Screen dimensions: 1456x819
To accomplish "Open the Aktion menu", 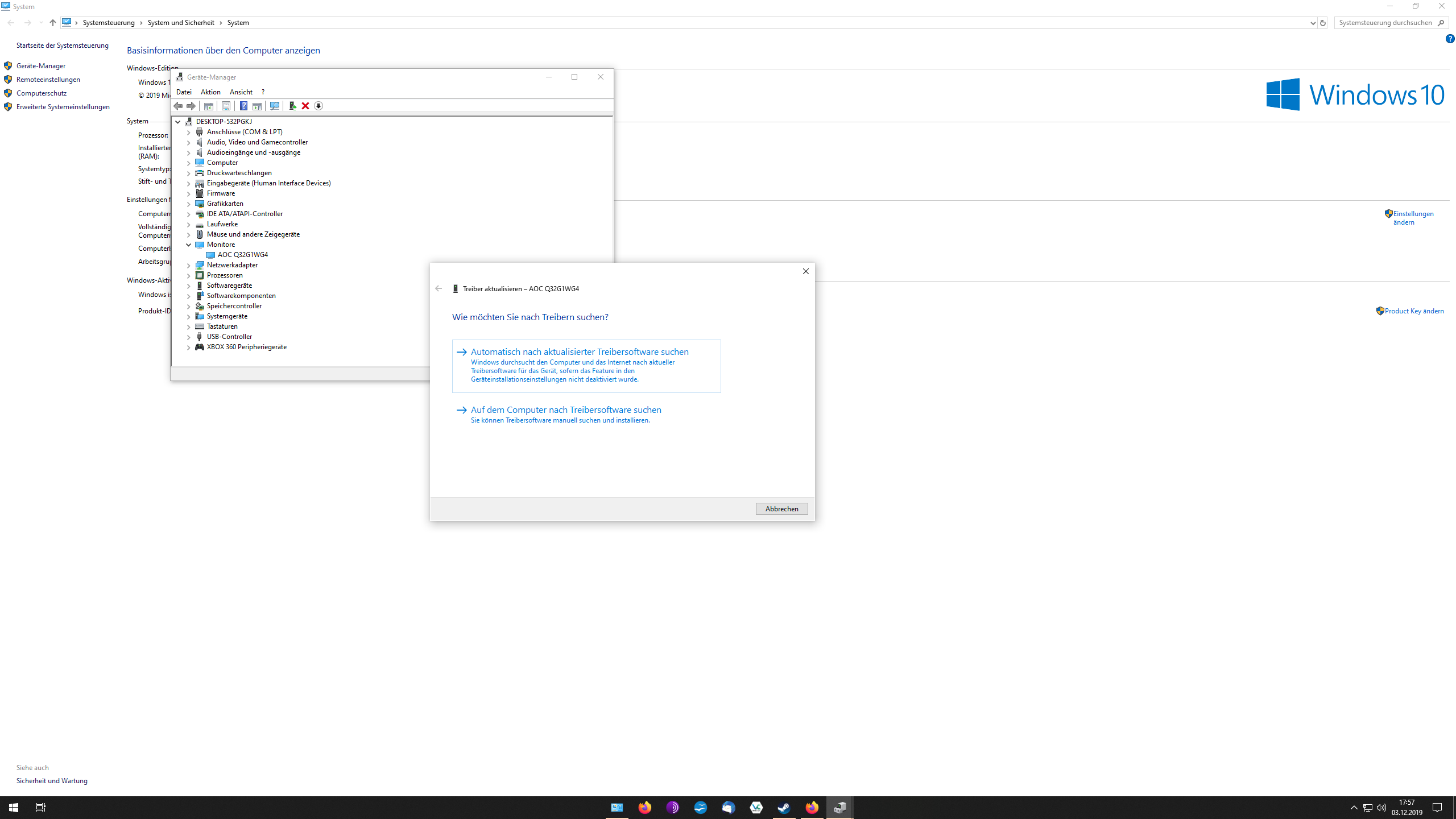I will (210, 92).
